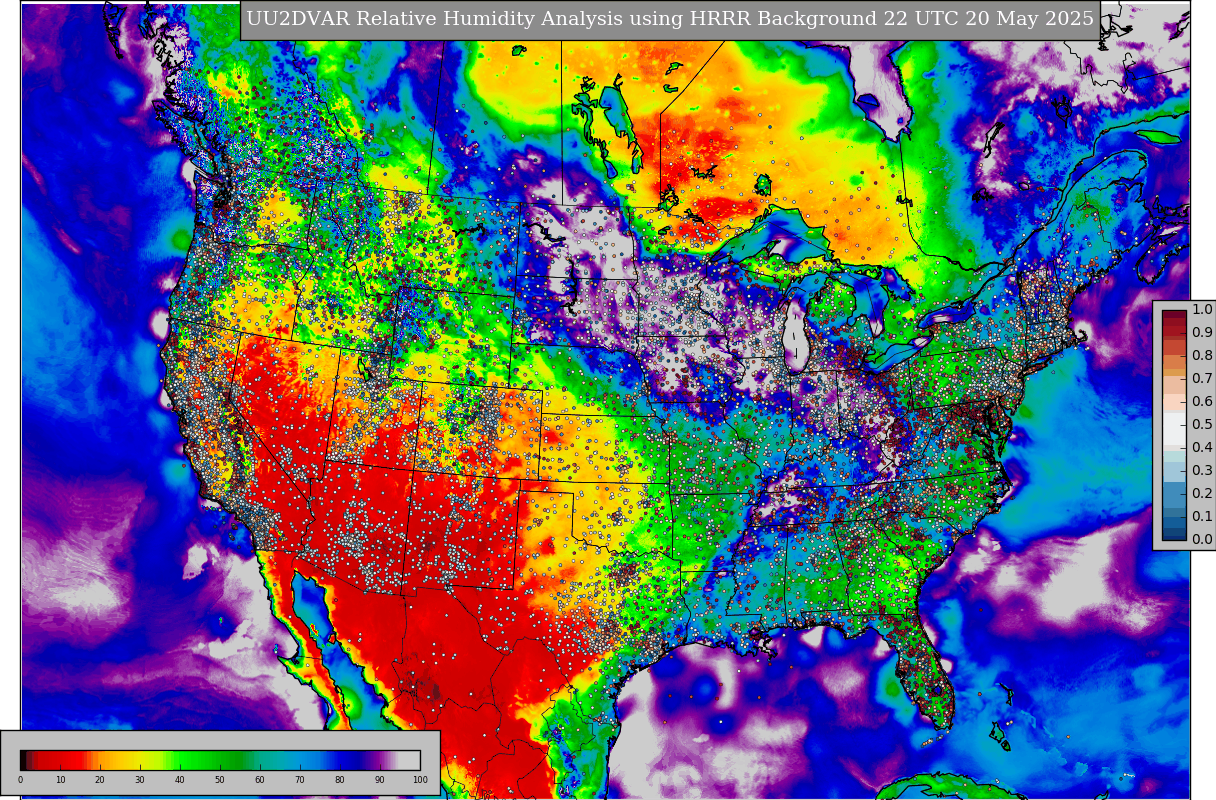This screenshot has width=1216, height=800.
Task: Click the 0.8 label on the right legend
Action: coord(1202,356)
